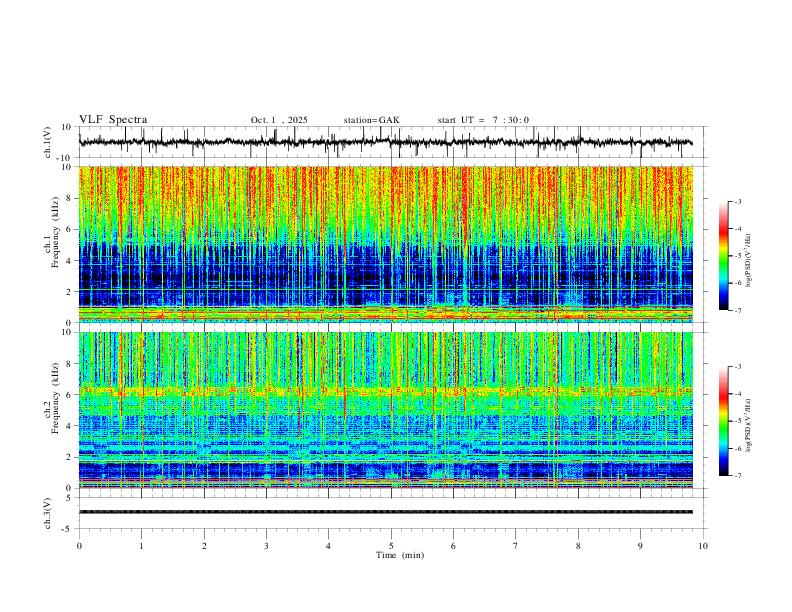Click the "6" kHz tick on ch.1 frequency axis
792x612 pixels.
[x=69, y=229]
